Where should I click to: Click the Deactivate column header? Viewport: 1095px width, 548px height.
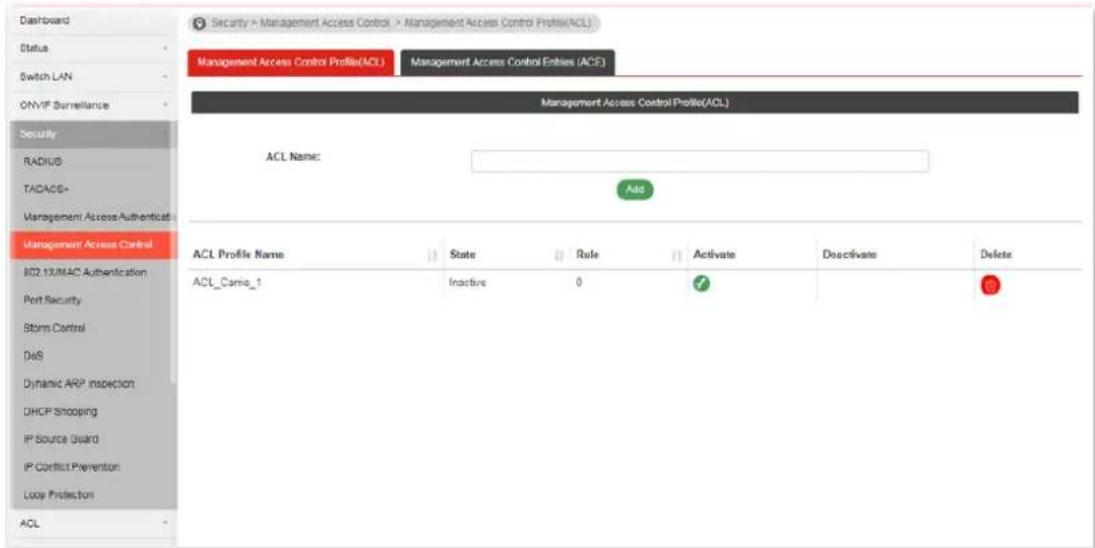(x=850, y=256)
